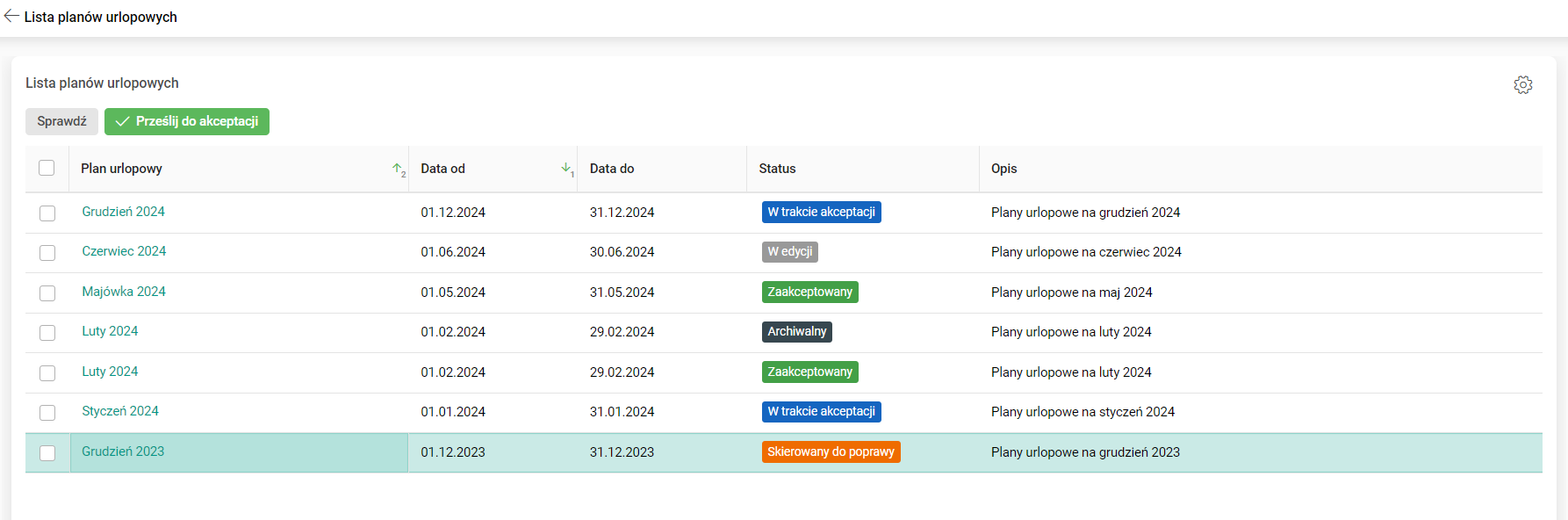Image resolution: width=1568 pixels, height=520 pixels.
Task: Open Luty 2024 link with Archiwalny status
Action: (110, 331)
